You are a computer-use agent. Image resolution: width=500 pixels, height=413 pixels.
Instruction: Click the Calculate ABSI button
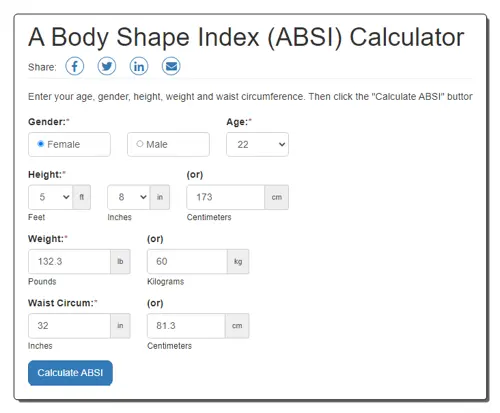pos(70,373)
